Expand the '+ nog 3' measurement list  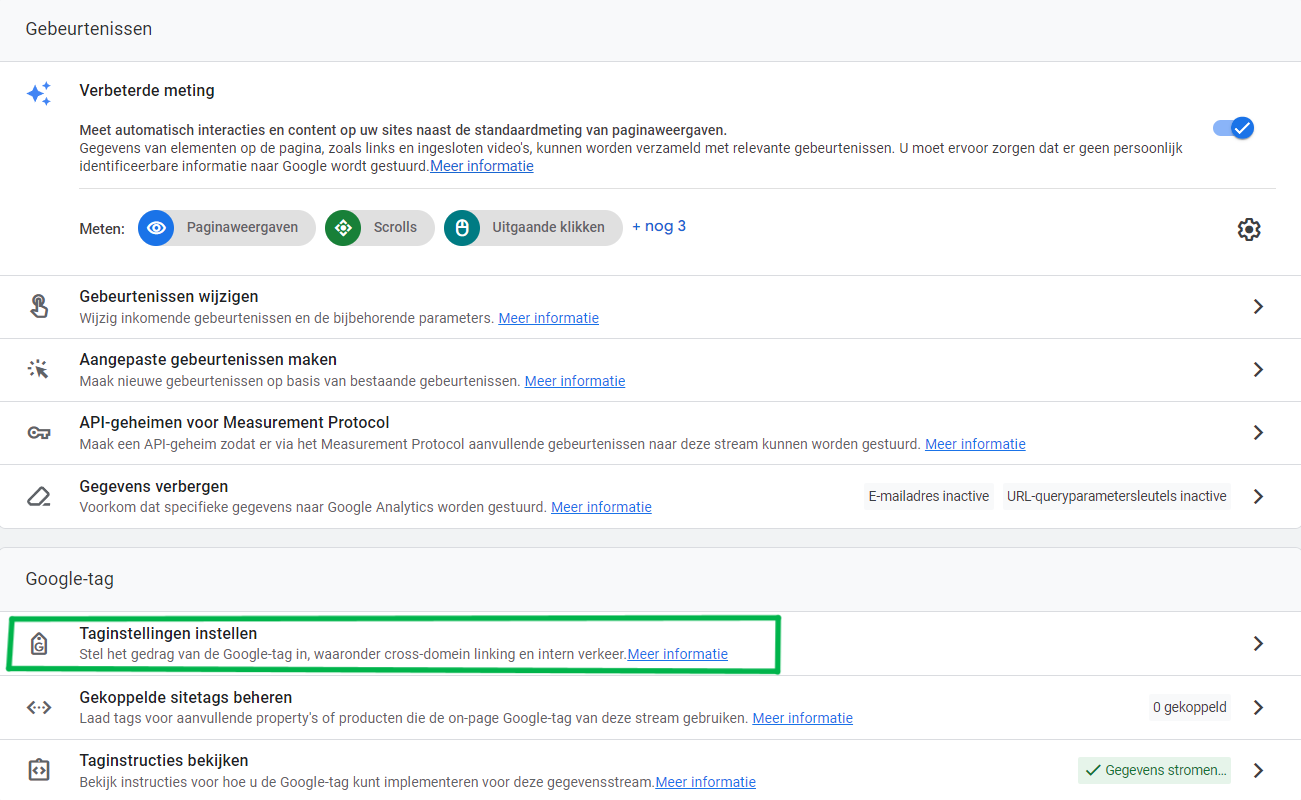[659, 226]
